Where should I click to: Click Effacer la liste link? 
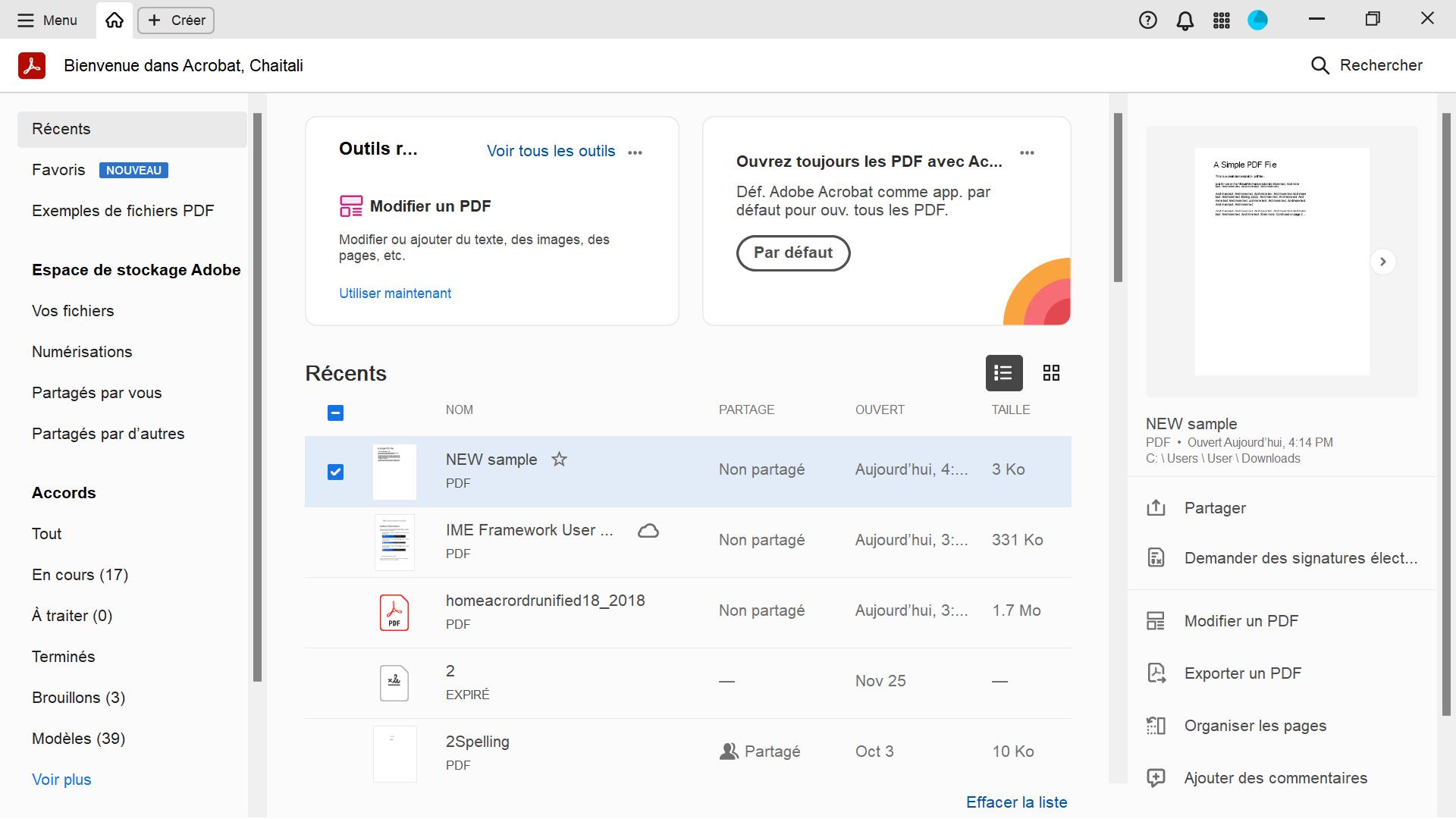(x=1016, y=802)
